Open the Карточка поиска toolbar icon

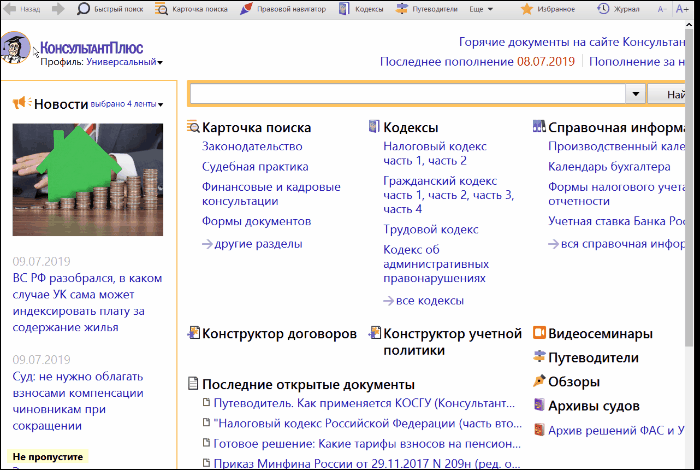(161, 8)
